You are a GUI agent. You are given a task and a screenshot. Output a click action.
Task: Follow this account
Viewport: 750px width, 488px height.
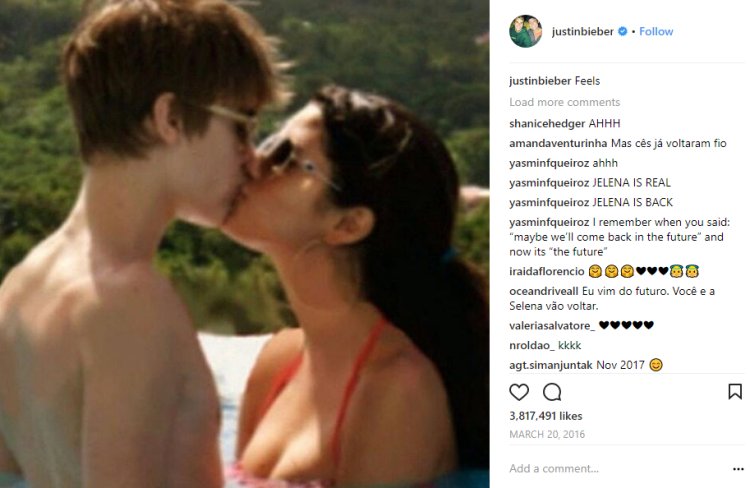[x=656, y=32]
